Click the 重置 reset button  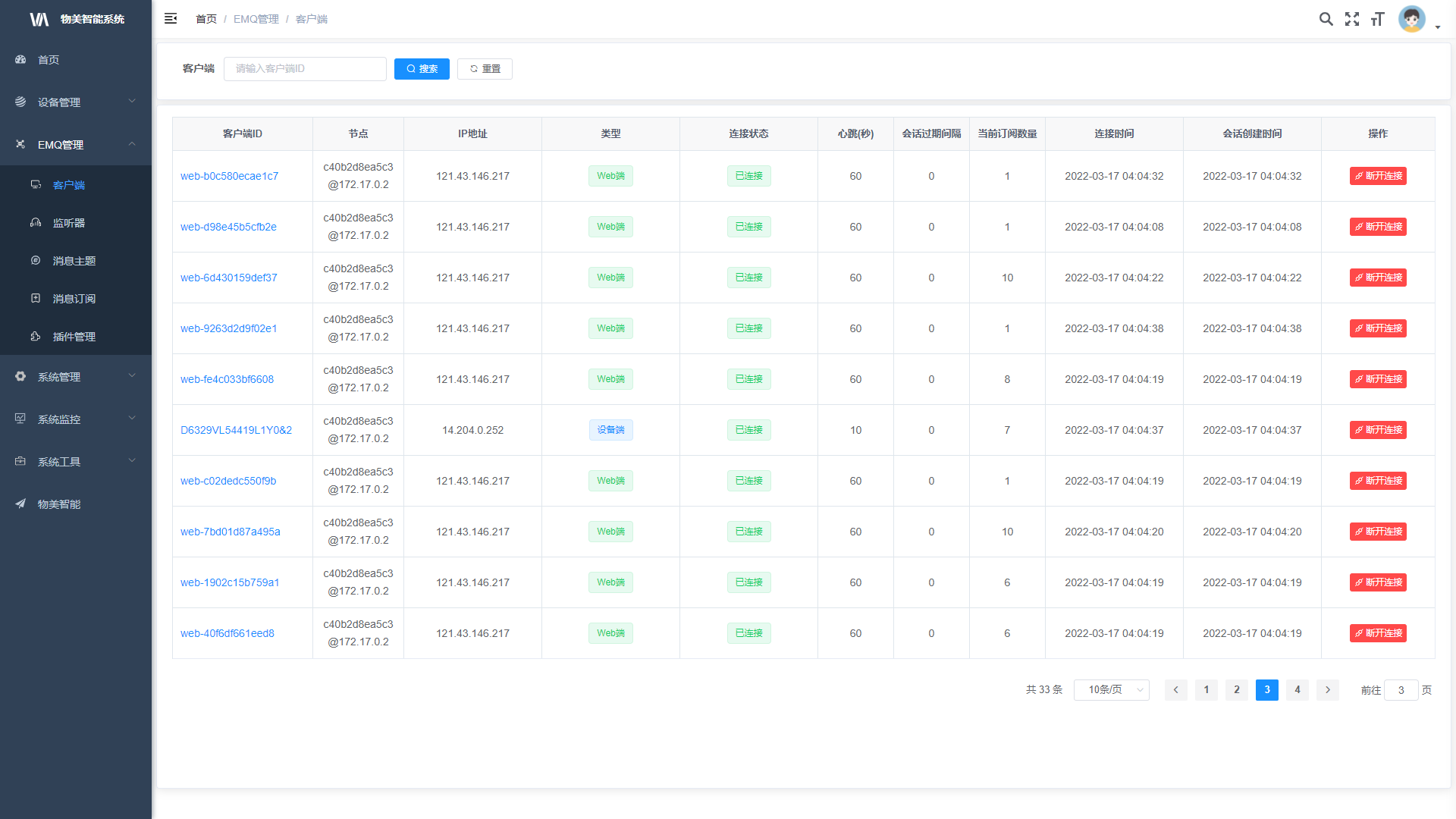(x=485, y=69)
